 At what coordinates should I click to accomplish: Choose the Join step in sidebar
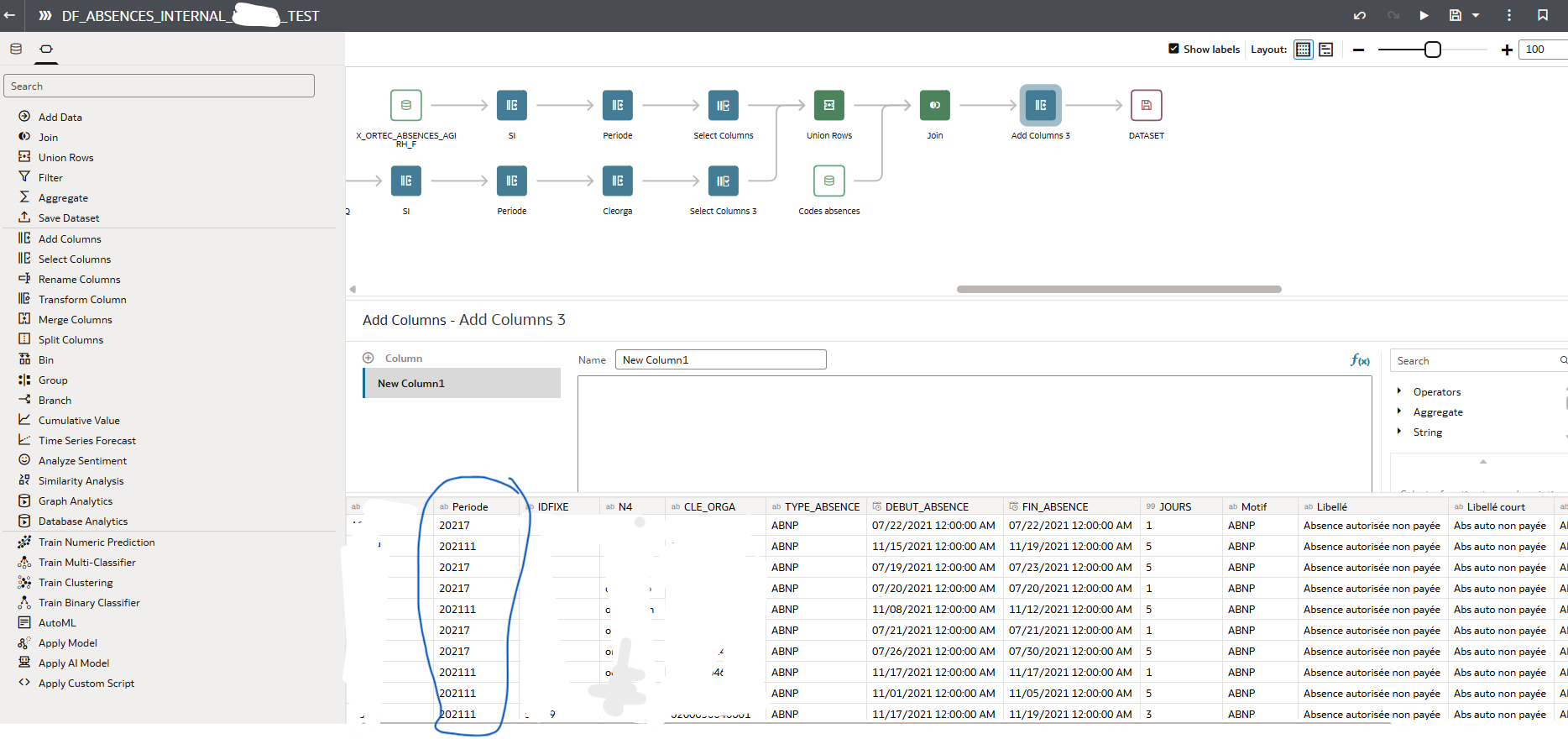pos(48,137)
